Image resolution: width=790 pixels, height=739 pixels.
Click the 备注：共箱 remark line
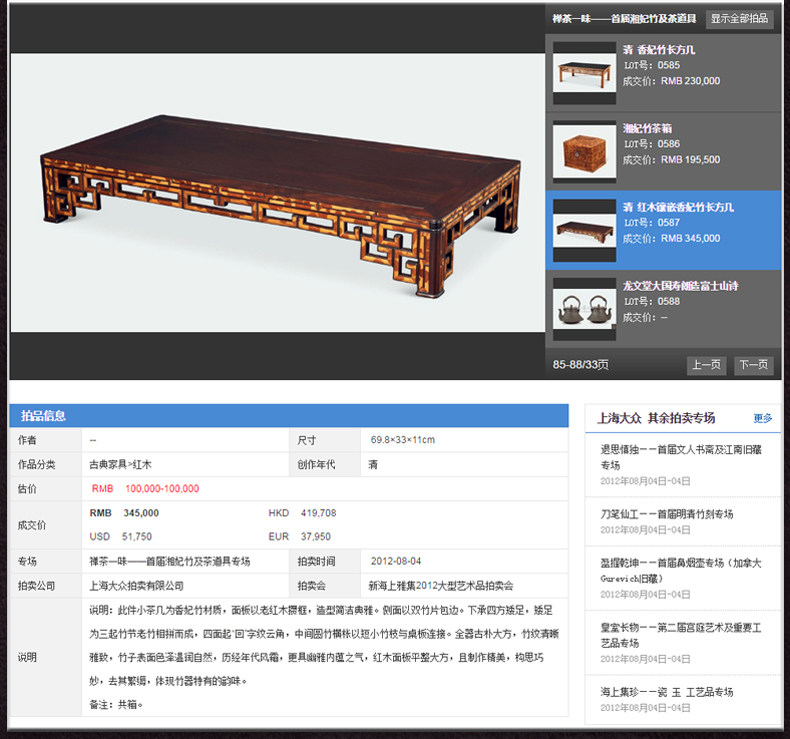coord(116,705)
